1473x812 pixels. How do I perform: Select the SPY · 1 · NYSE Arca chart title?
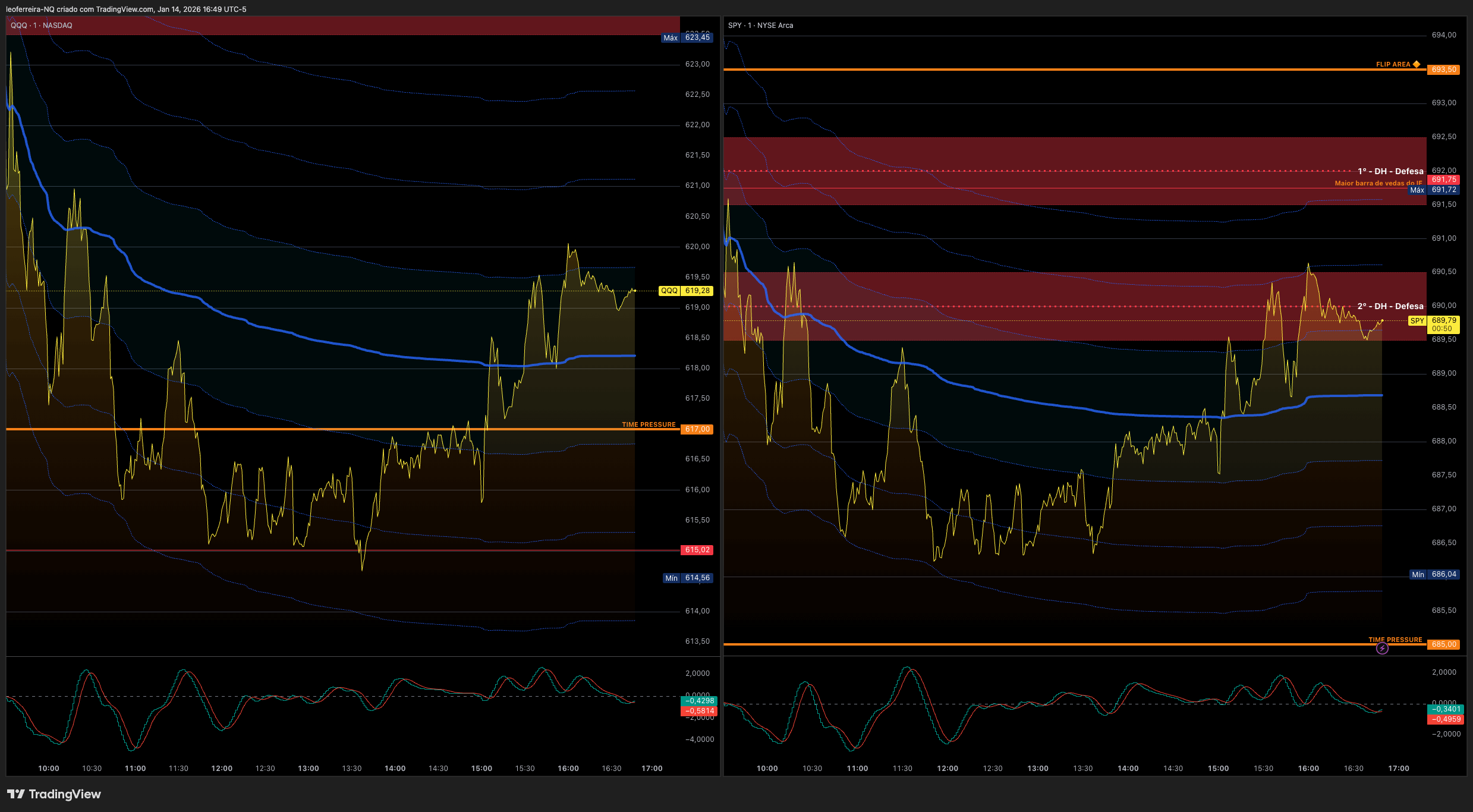(x=760, y=26)
